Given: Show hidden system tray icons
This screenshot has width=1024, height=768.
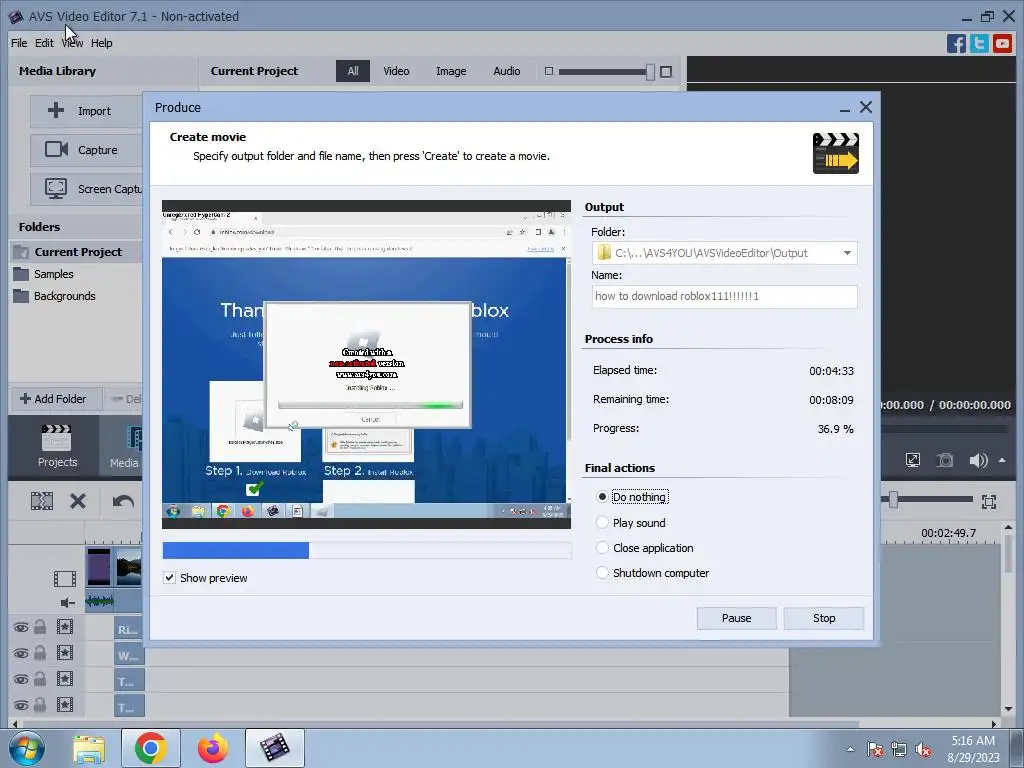Looking at the screenshot, I should (x=850, y=750).
